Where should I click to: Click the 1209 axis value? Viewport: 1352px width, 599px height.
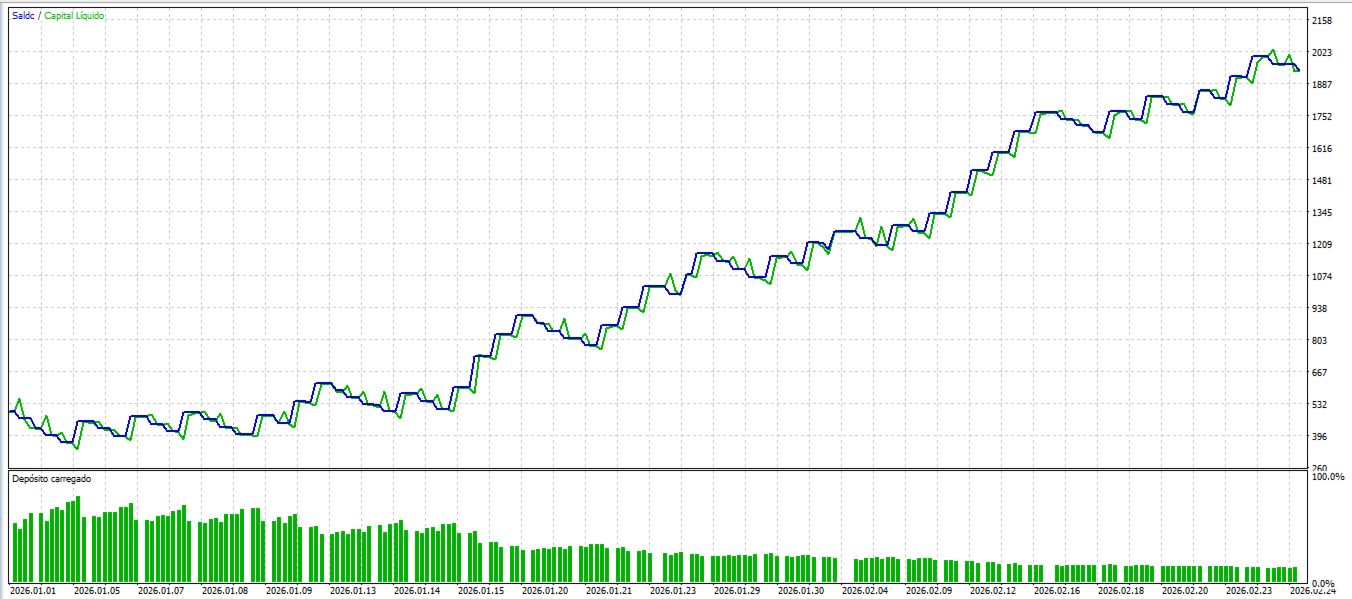[1323, 245]
